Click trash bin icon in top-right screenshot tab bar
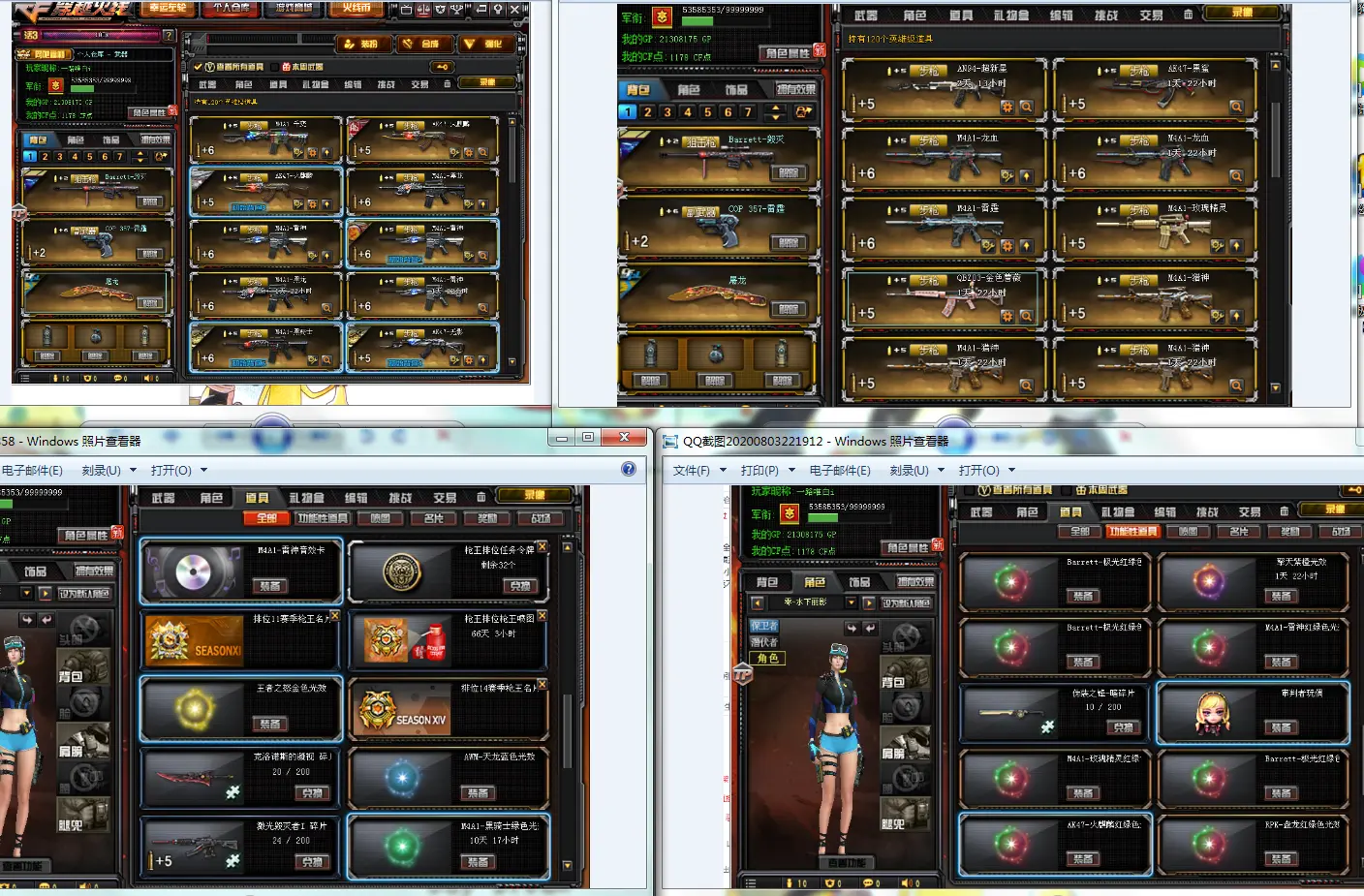The width and height of the screenshot is (1364, 896). (x=1189, y=14)
